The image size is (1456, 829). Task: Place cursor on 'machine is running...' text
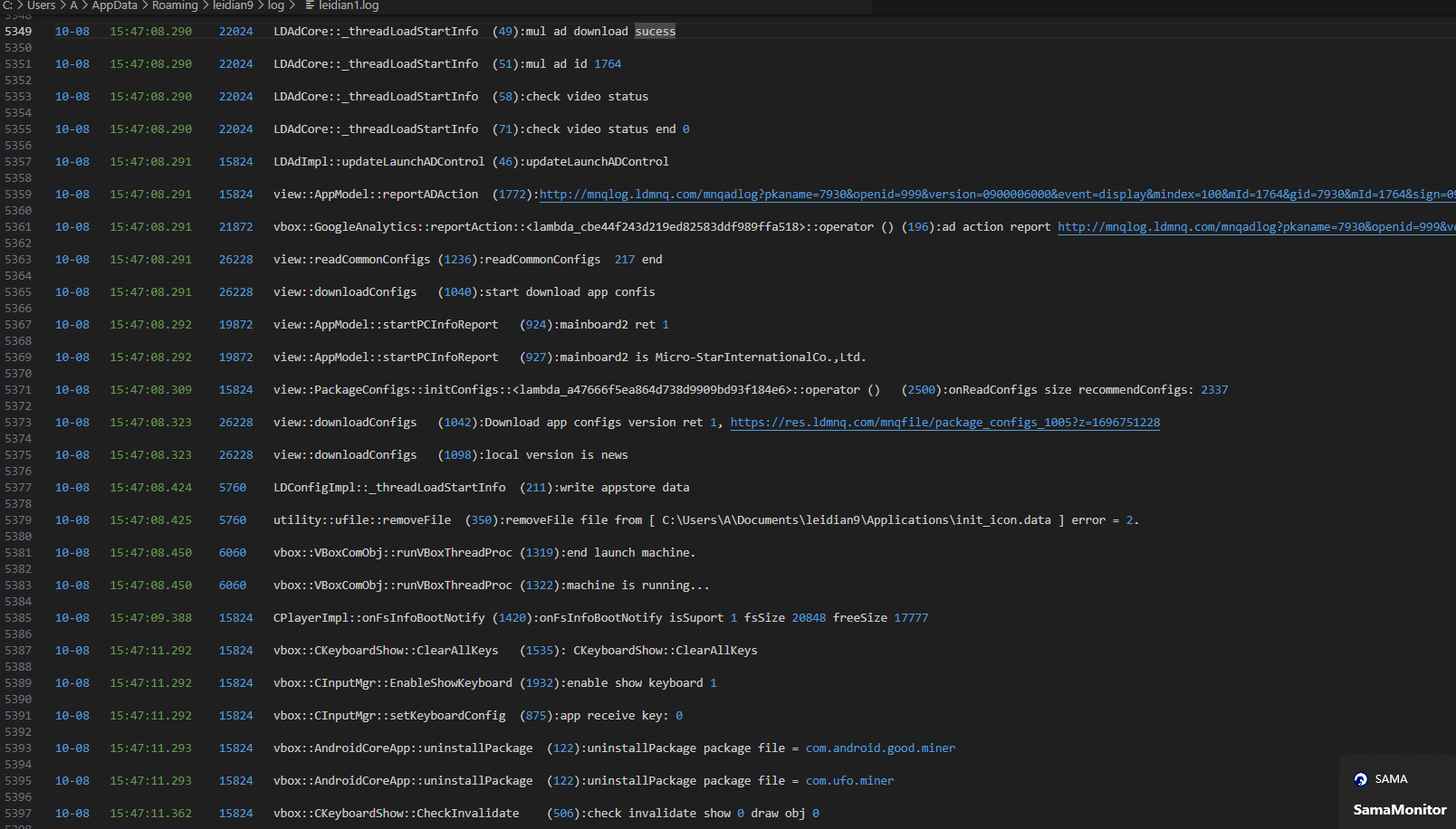637,586
